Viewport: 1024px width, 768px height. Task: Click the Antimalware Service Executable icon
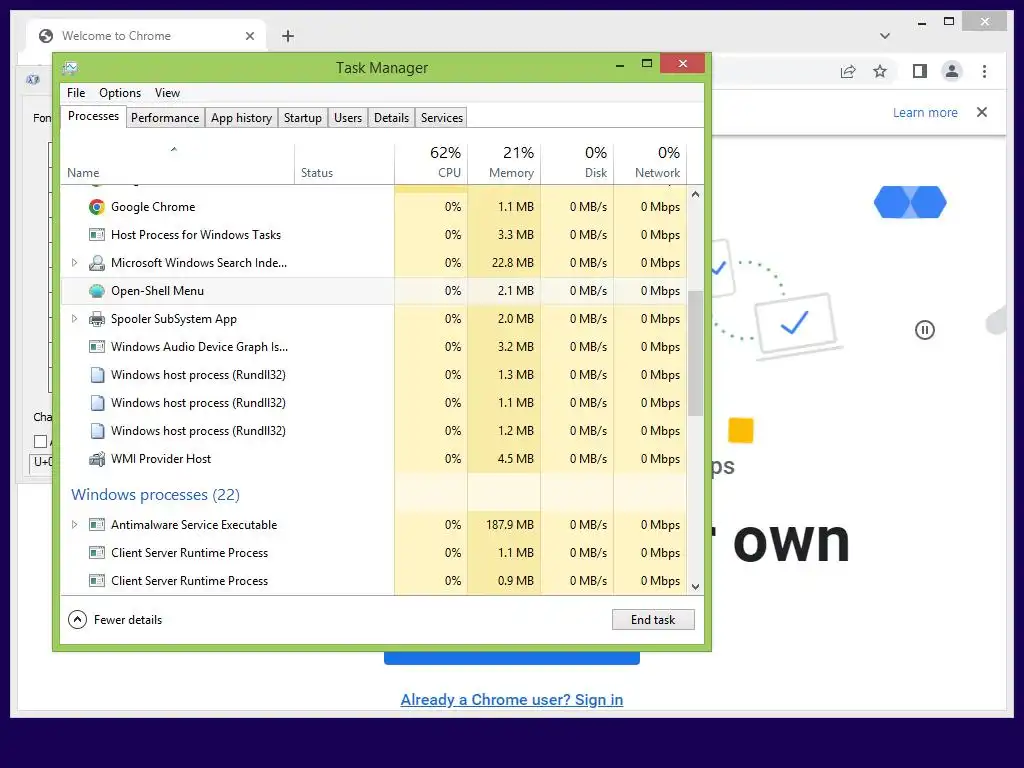(x=97, y=525)
